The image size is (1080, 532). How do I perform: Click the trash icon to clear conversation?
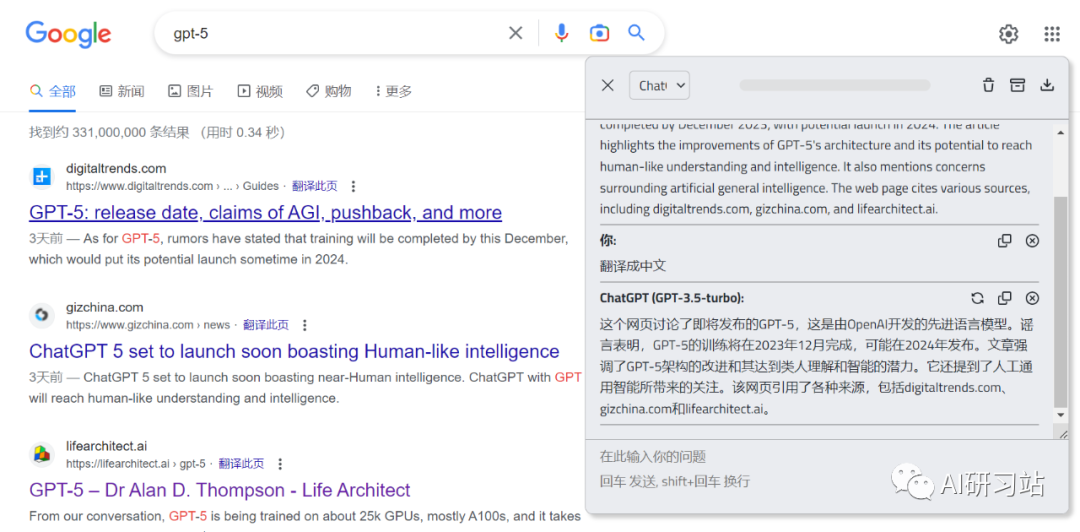pyautogui.click(x=988, y=85)
